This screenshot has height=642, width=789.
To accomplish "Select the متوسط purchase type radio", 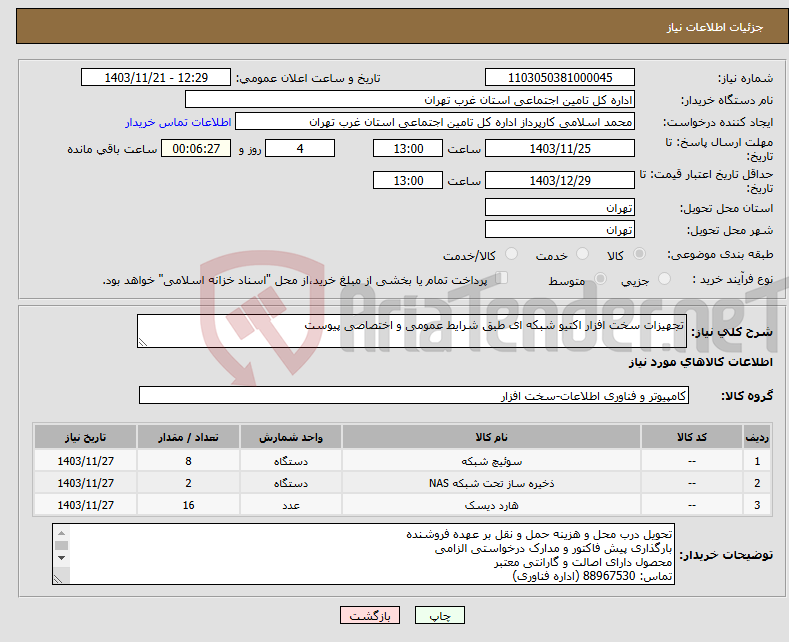I will pos(600,278).
